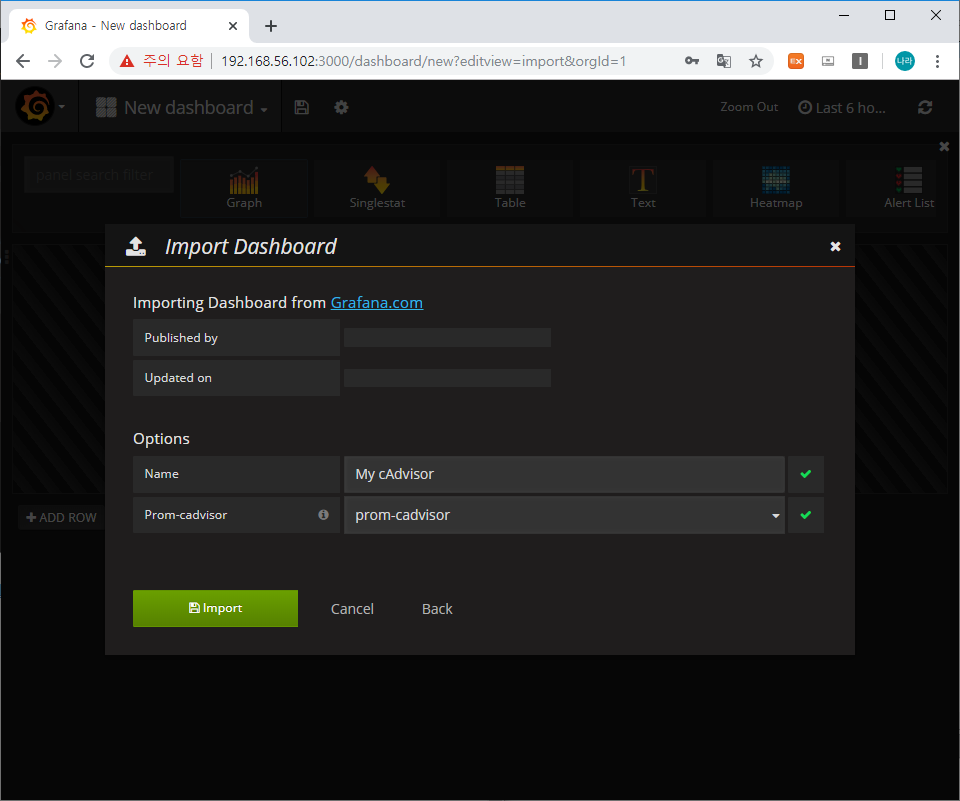Click the Grafana logo menu icon
960x801 pixels.
tap(36, 107)
